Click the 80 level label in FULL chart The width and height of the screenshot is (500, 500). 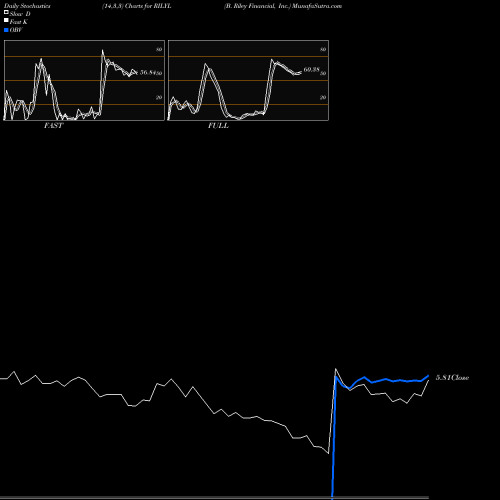[323, 49]
